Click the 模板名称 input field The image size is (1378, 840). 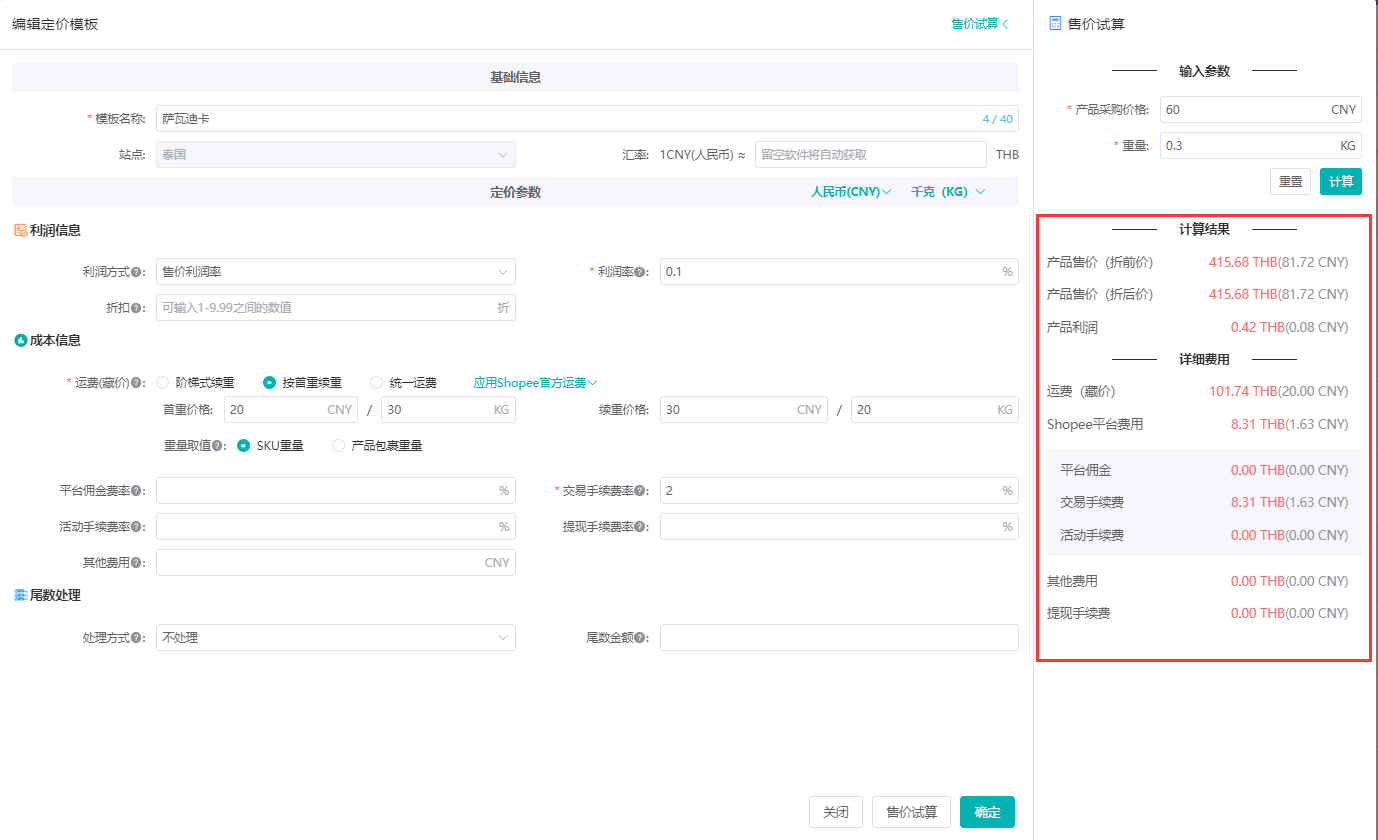[565, 119]
